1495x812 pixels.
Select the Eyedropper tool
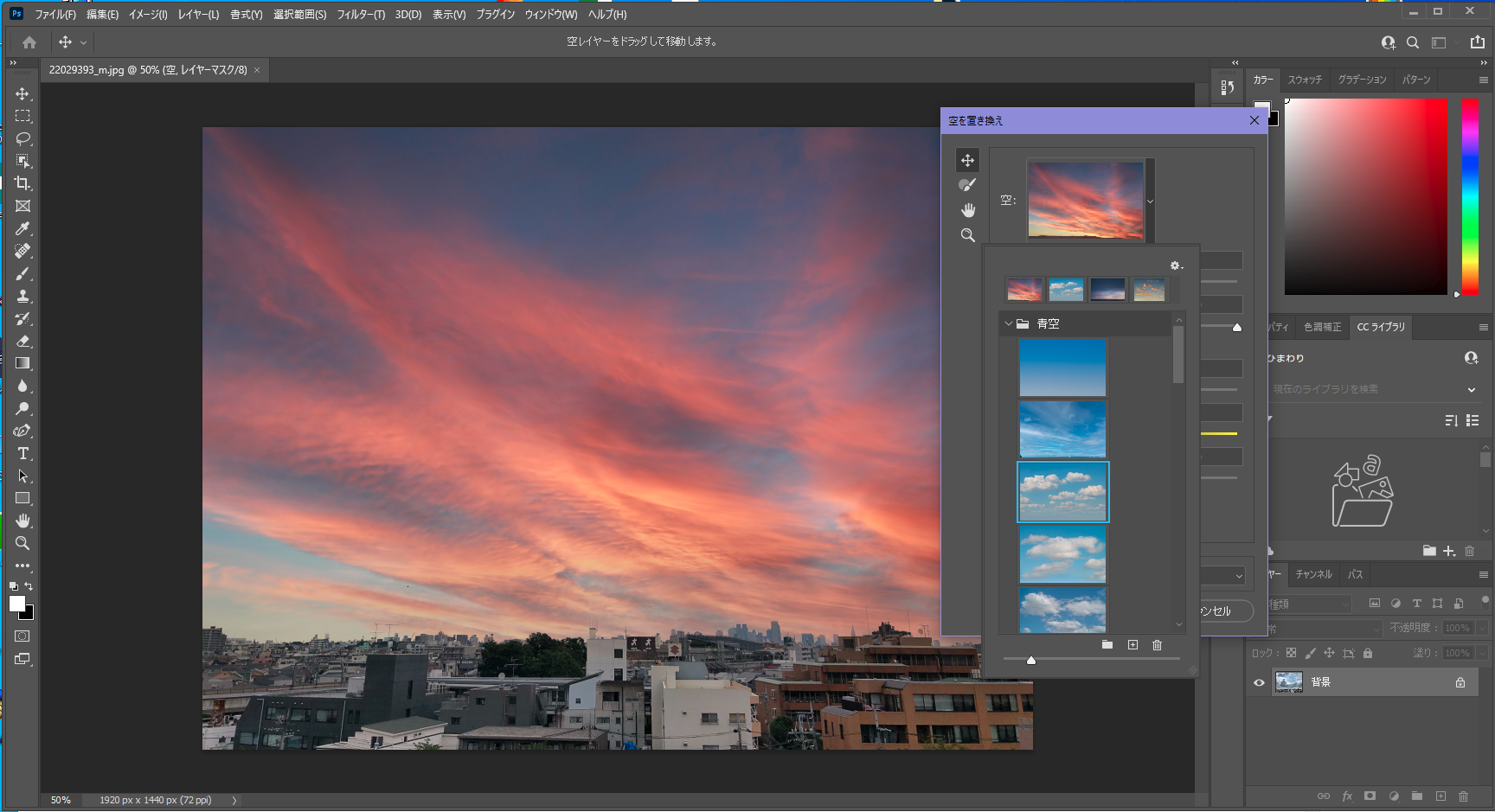click(22, 228)
